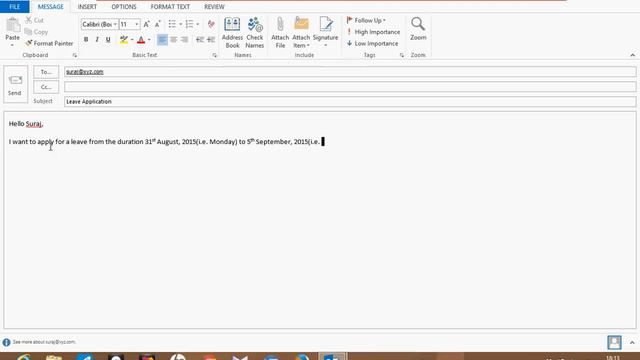Click the recipient suraj@xyz.com
The width and height of the screenshot is (640, 360).
(85, 71)
